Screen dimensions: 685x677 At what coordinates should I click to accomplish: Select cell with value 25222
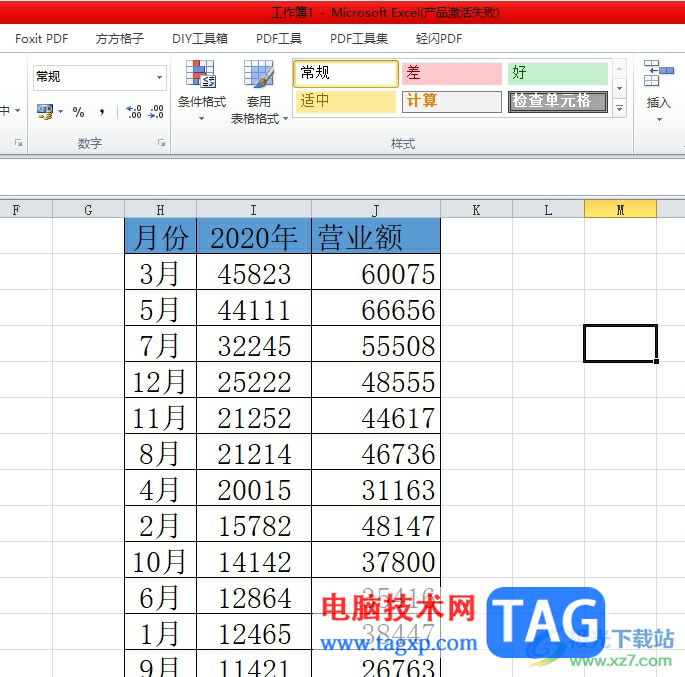254,380
